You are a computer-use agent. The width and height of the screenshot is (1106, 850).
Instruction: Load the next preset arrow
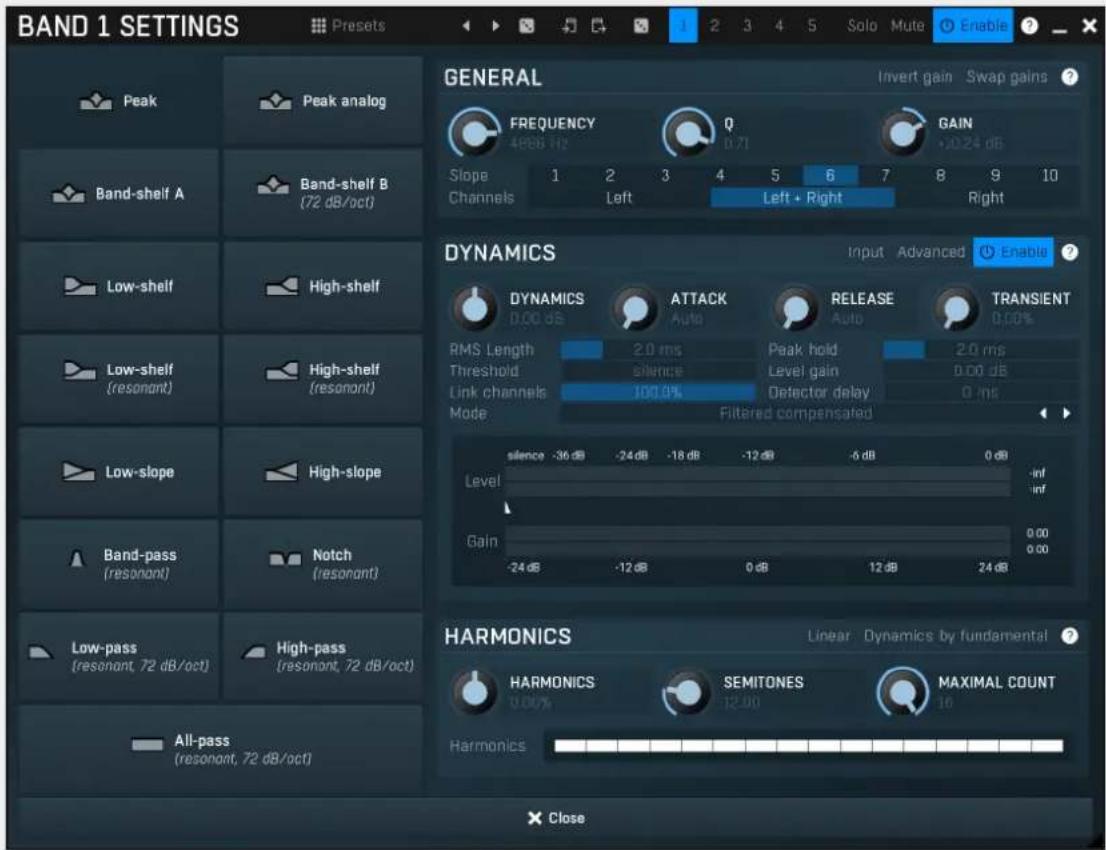coord(496,26)
